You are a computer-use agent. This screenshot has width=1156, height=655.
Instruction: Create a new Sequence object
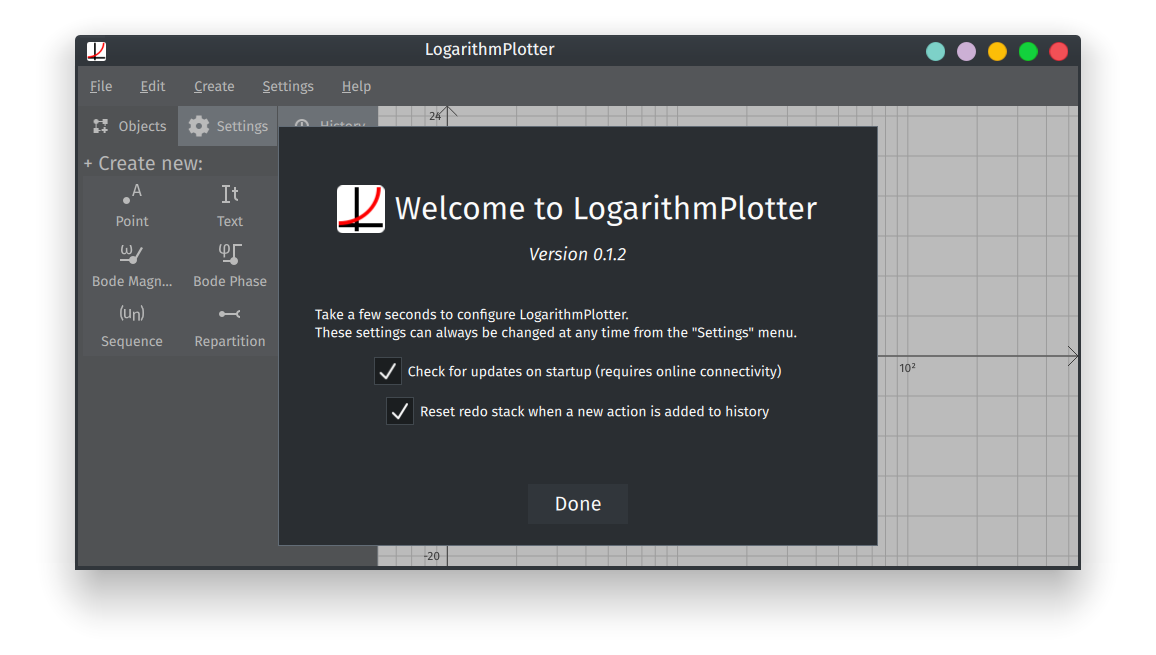tap(132, 326)
